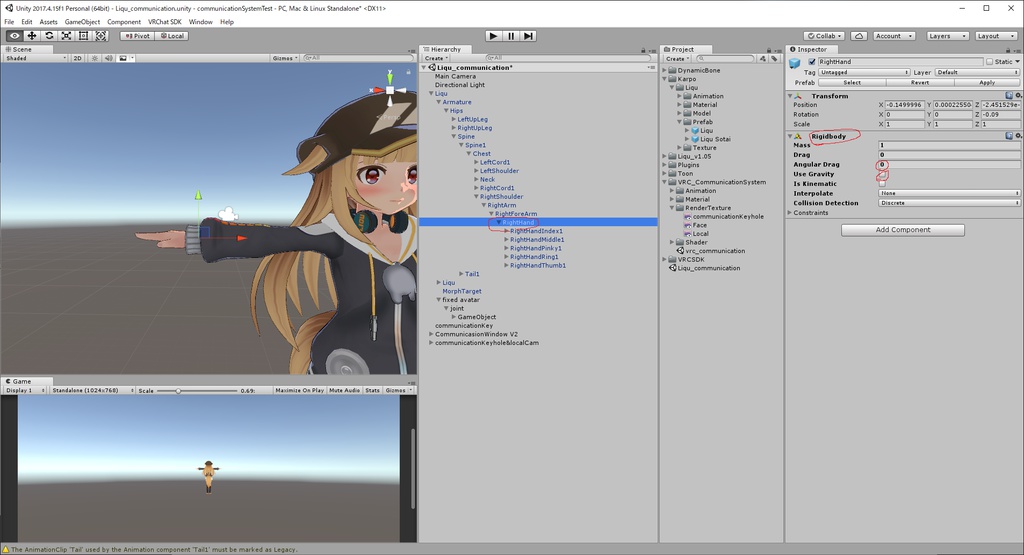Open the Component menu
This screenshot has height=555, width=1024.
pyautogui.click(x=124, y=22)
